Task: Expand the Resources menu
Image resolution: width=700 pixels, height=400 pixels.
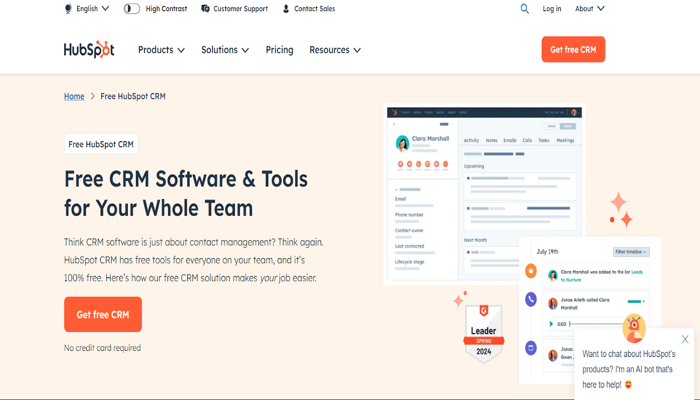Action: click(x=335, y=50)
